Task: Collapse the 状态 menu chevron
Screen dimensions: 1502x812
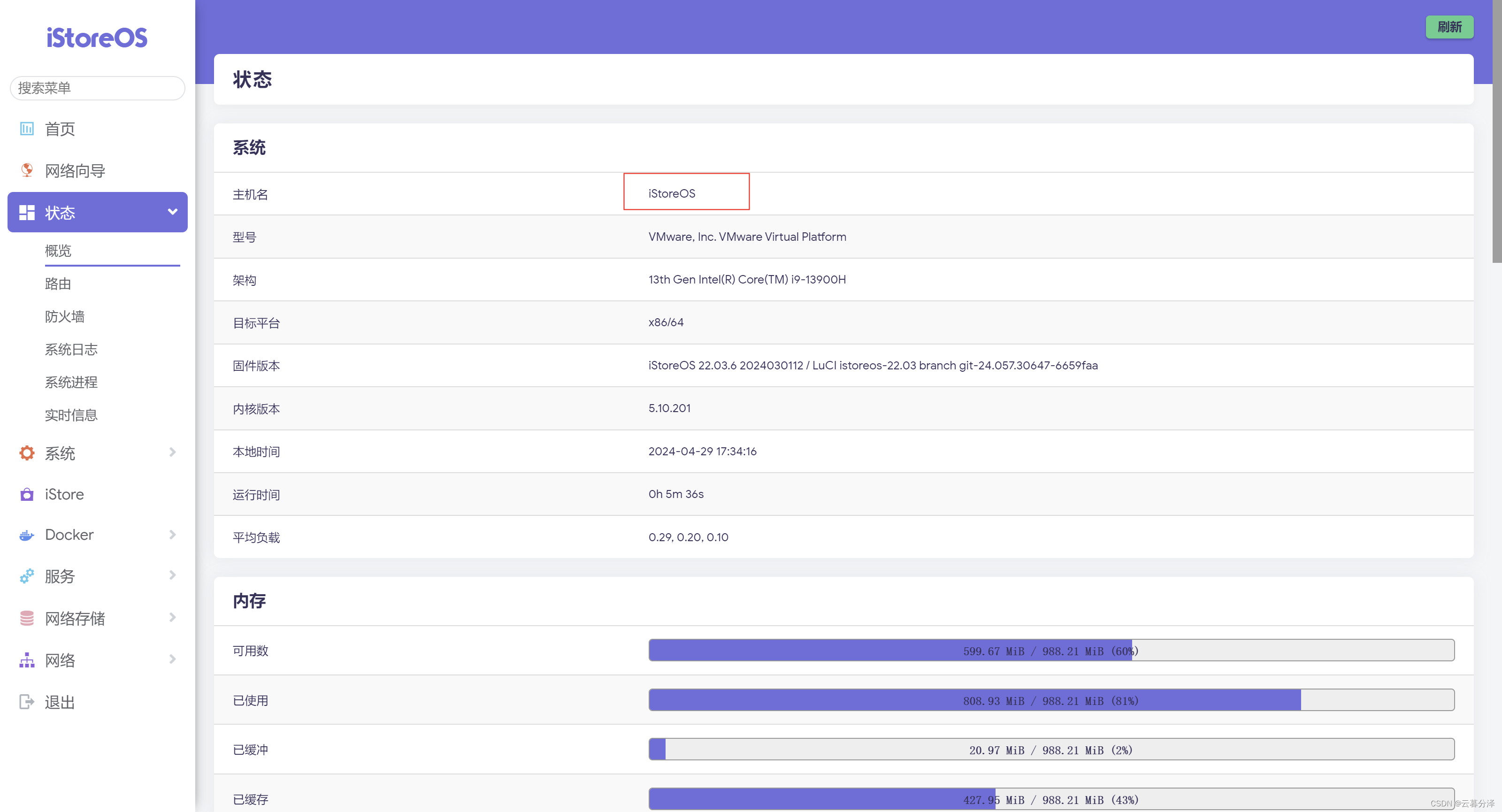Action: coord(173,212)
